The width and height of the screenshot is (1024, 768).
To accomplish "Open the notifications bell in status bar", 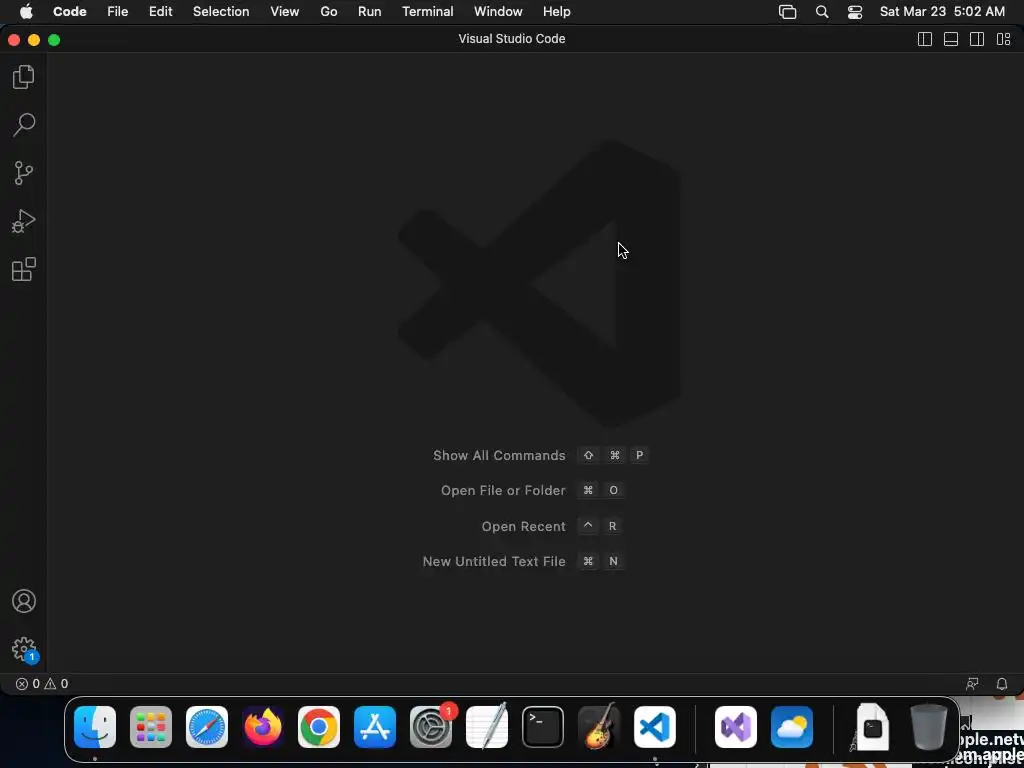I will coord(1002,684).
